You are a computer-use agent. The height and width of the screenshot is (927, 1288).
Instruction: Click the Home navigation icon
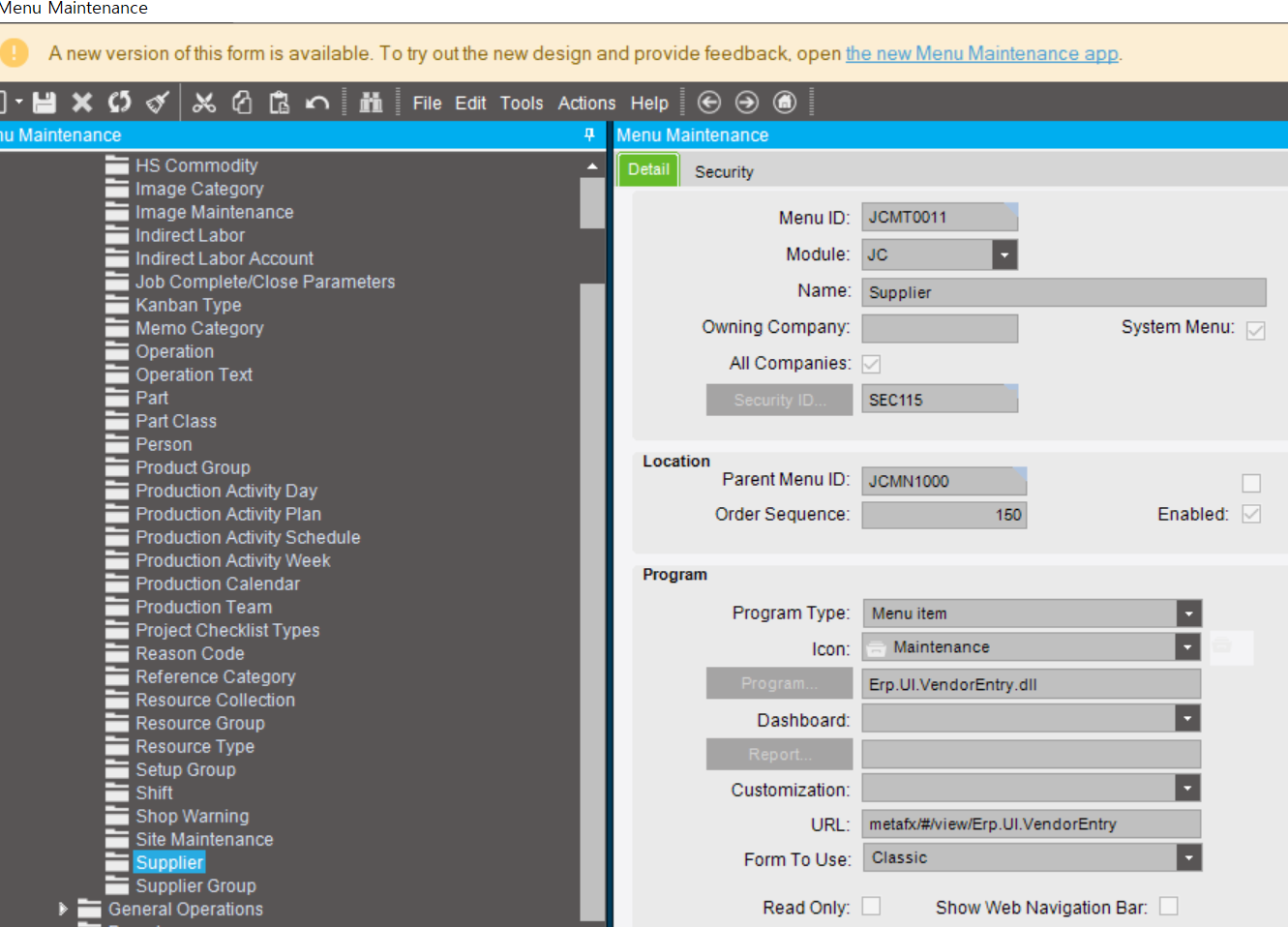click(x=784, y=102)
